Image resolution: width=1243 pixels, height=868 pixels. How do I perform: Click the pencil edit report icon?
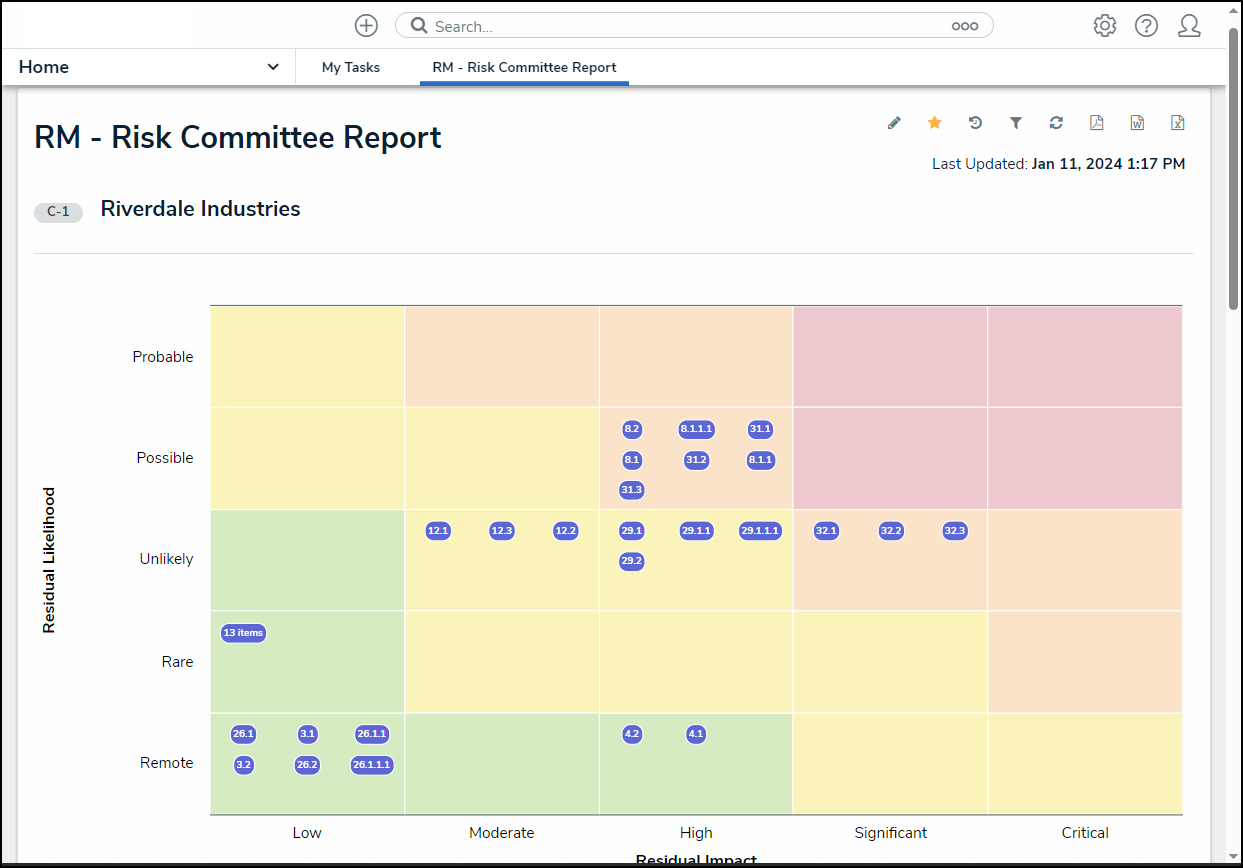(894, 123)
